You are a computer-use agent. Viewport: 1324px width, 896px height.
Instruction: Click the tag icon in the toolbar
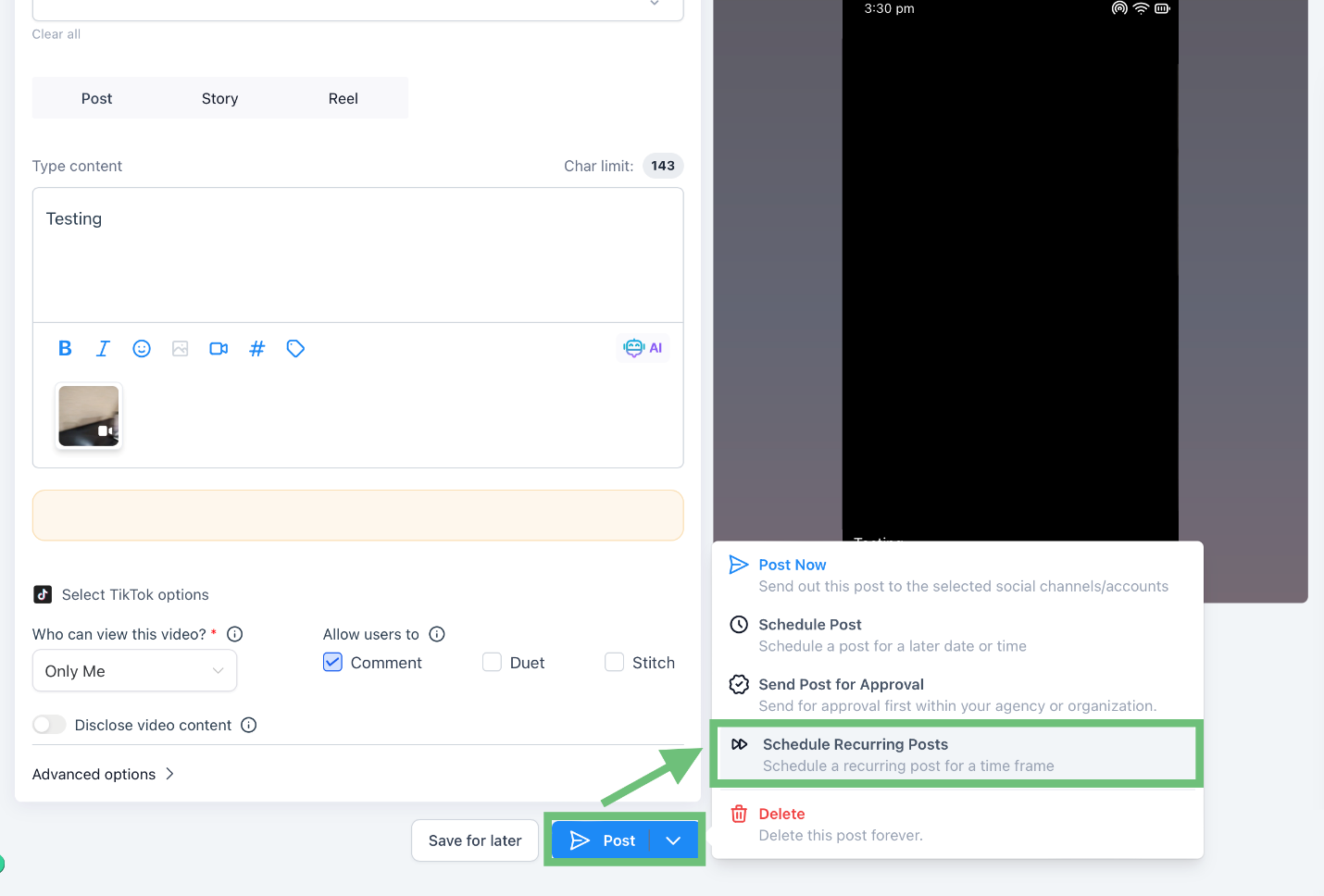coord(295,348)
